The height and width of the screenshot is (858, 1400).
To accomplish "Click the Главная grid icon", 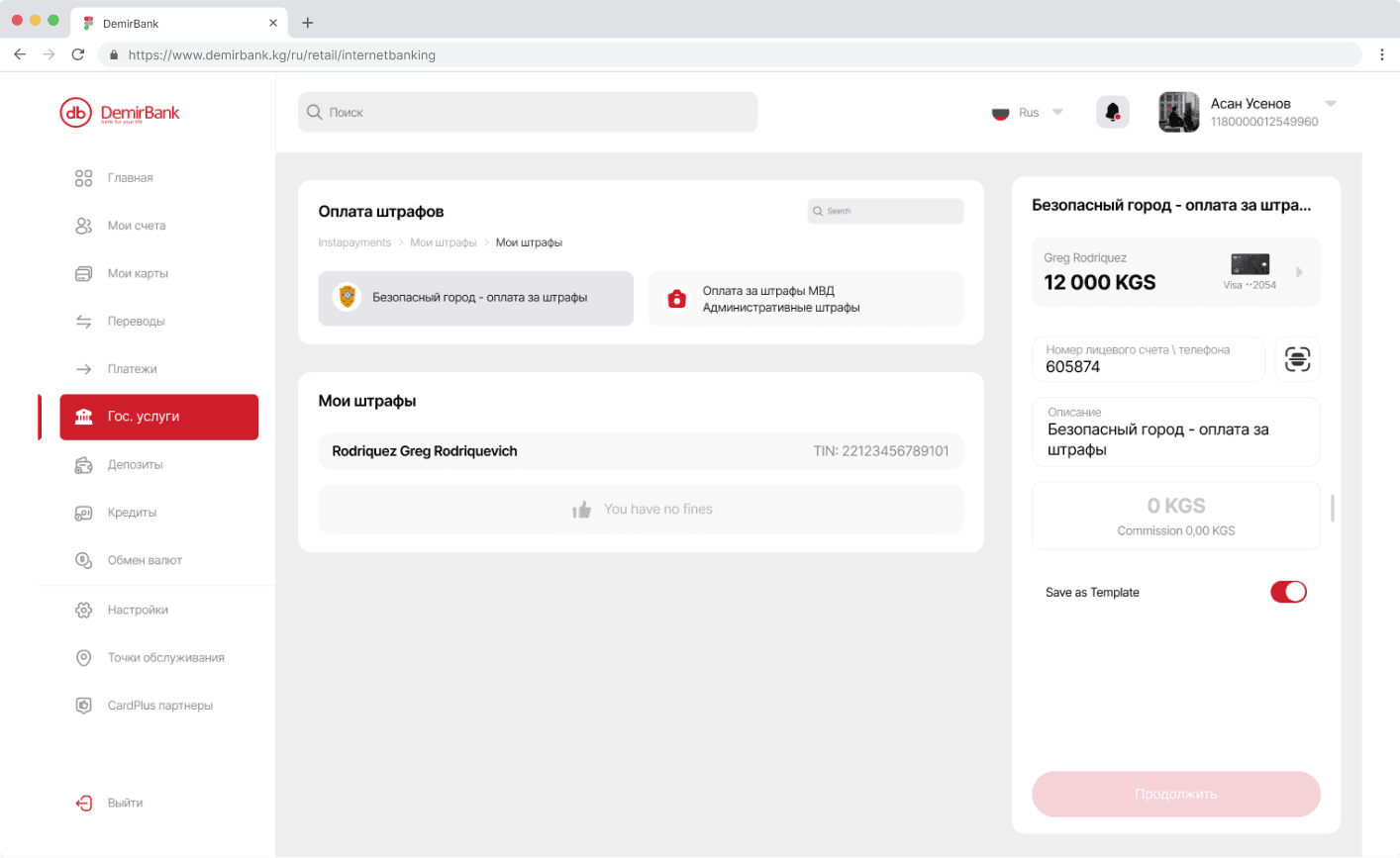I will (84, 178).
